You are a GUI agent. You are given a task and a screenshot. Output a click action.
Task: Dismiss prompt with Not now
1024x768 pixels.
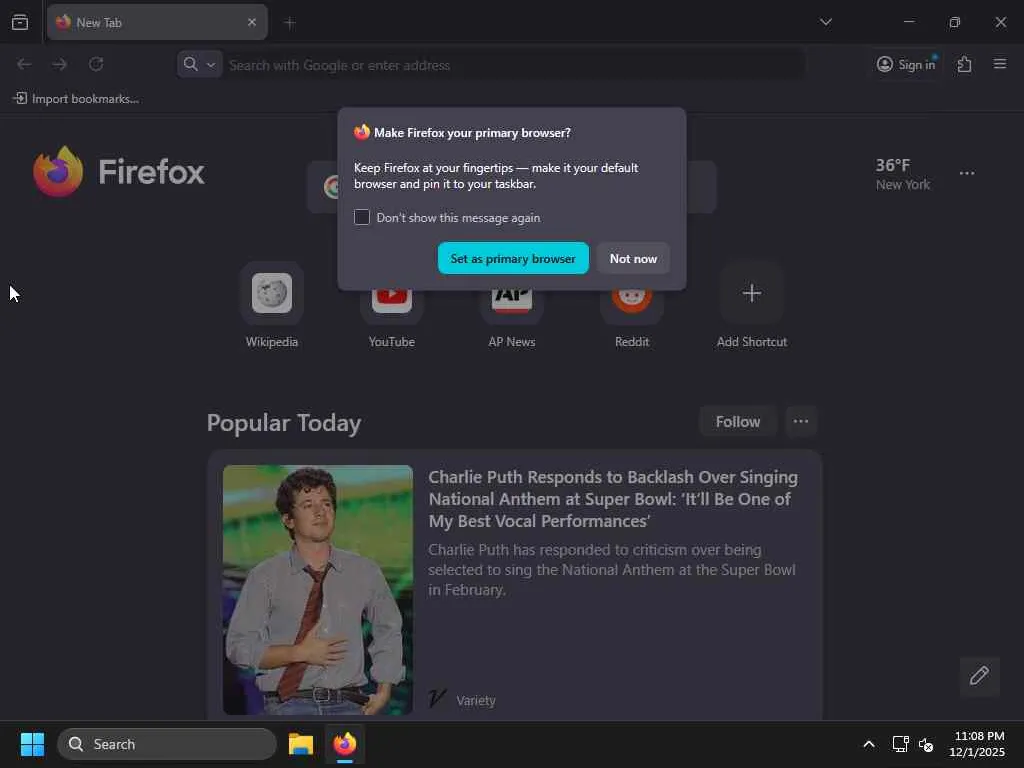[x=633, y=259]
